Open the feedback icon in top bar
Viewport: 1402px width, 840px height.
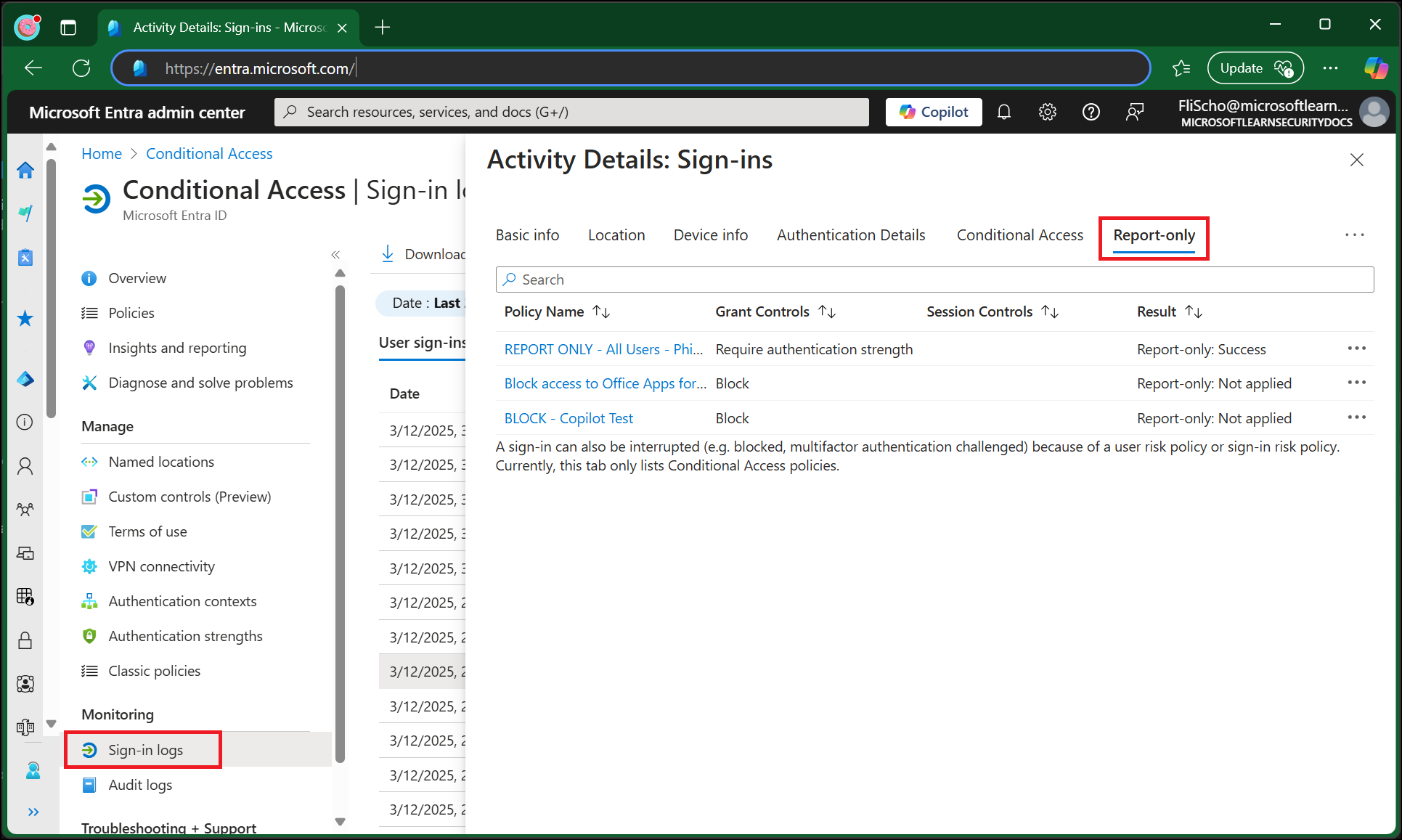[1135, 112]
